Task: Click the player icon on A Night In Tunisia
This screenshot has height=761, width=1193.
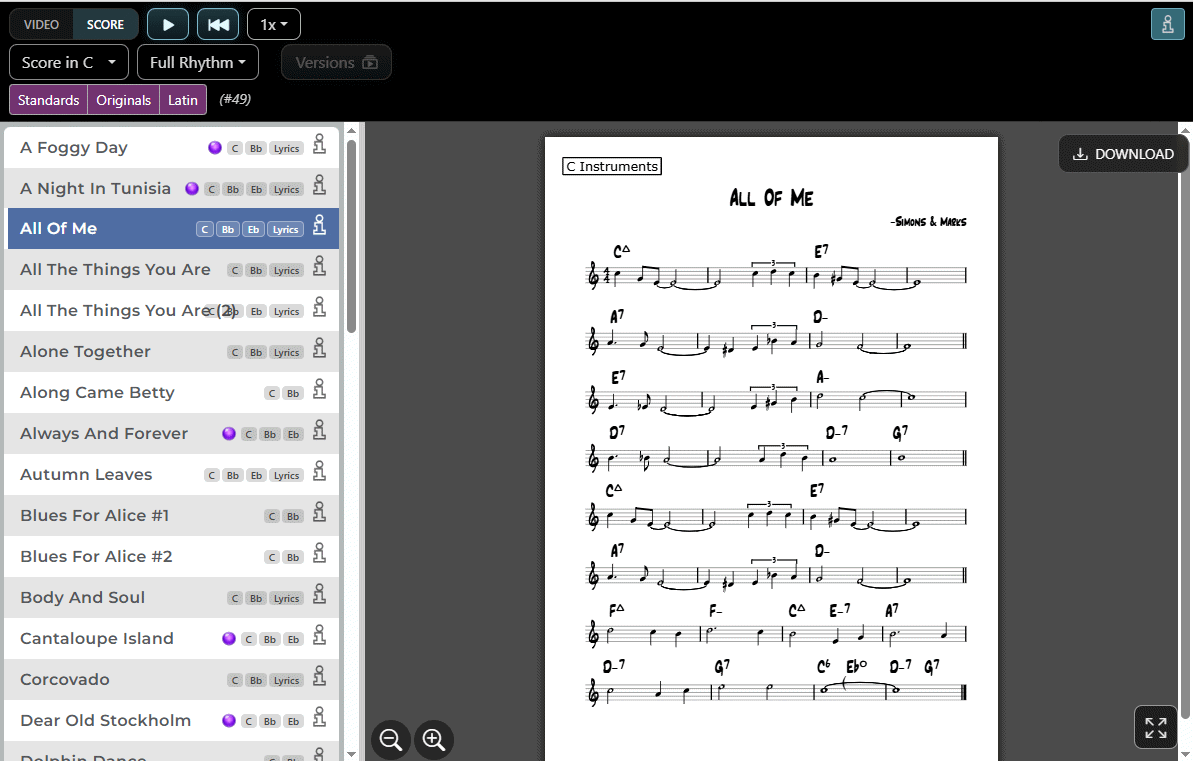Action: click(320, 185)
